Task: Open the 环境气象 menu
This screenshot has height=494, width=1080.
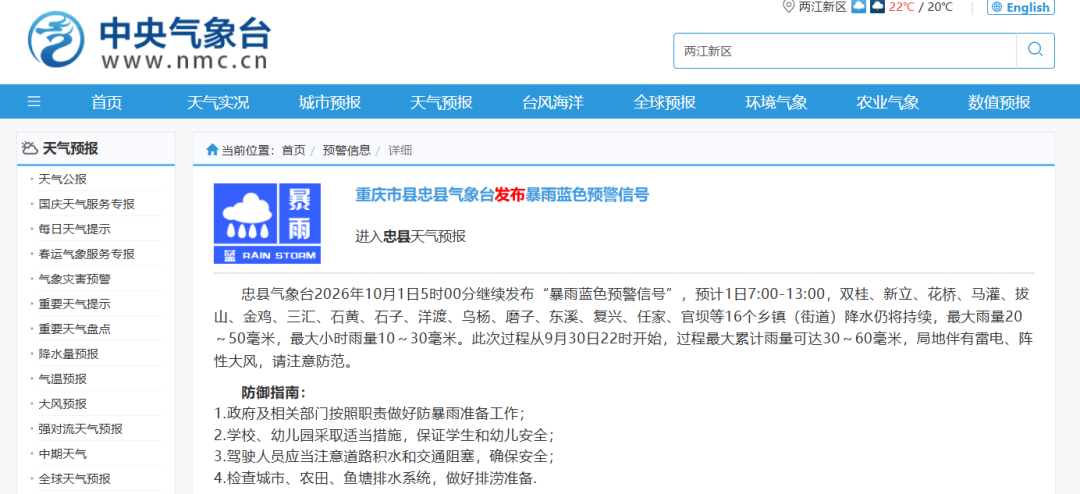Action: coord(776,102)
